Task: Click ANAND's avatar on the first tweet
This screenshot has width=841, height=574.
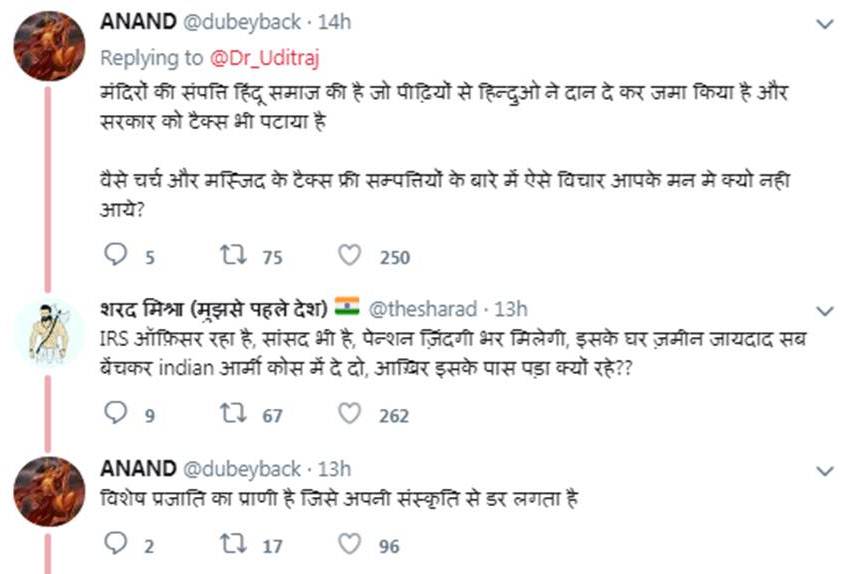Action: (49, 46)
